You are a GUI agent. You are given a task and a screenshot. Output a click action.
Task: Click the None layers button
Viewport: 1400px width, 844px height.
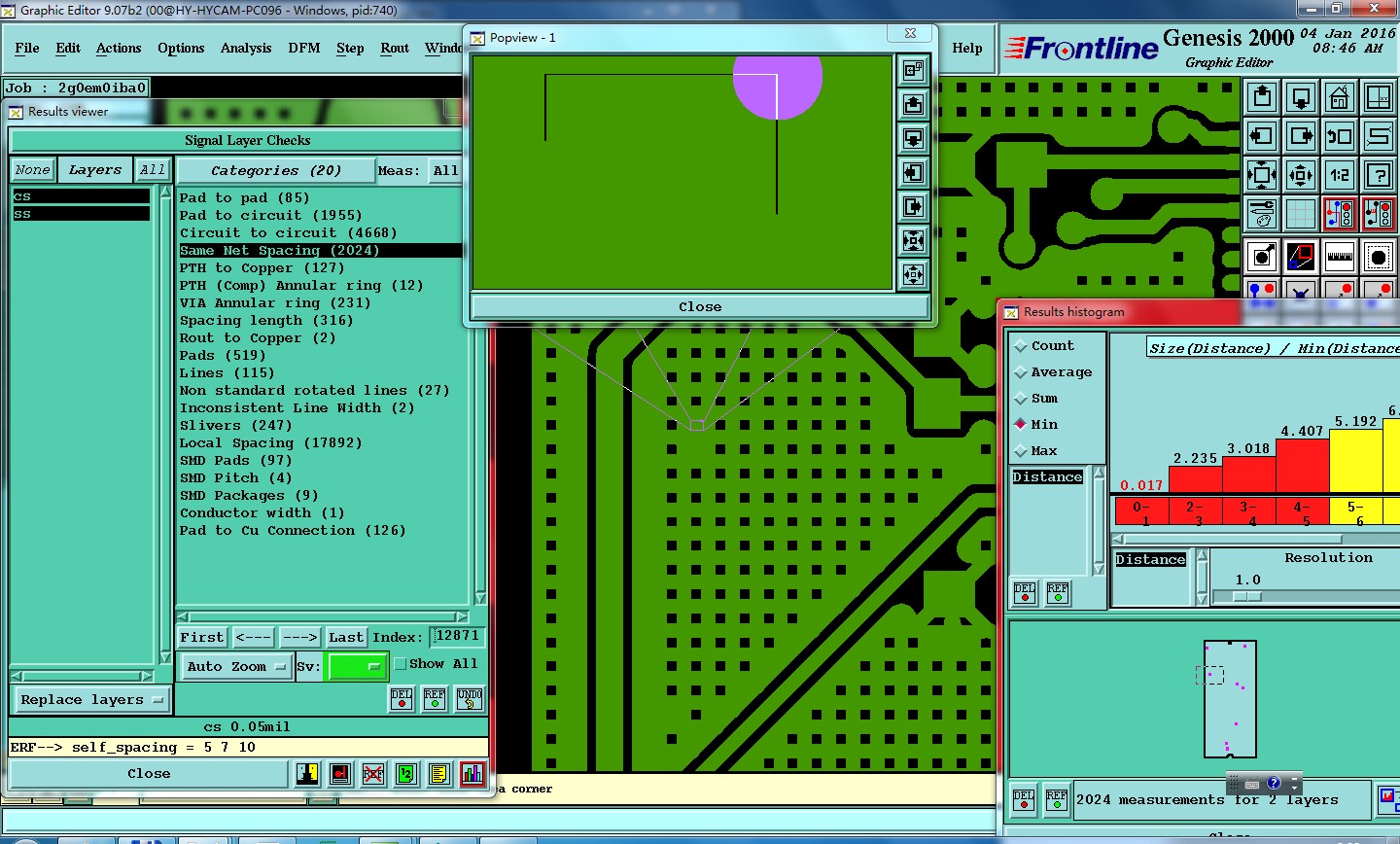click(32, 169)
